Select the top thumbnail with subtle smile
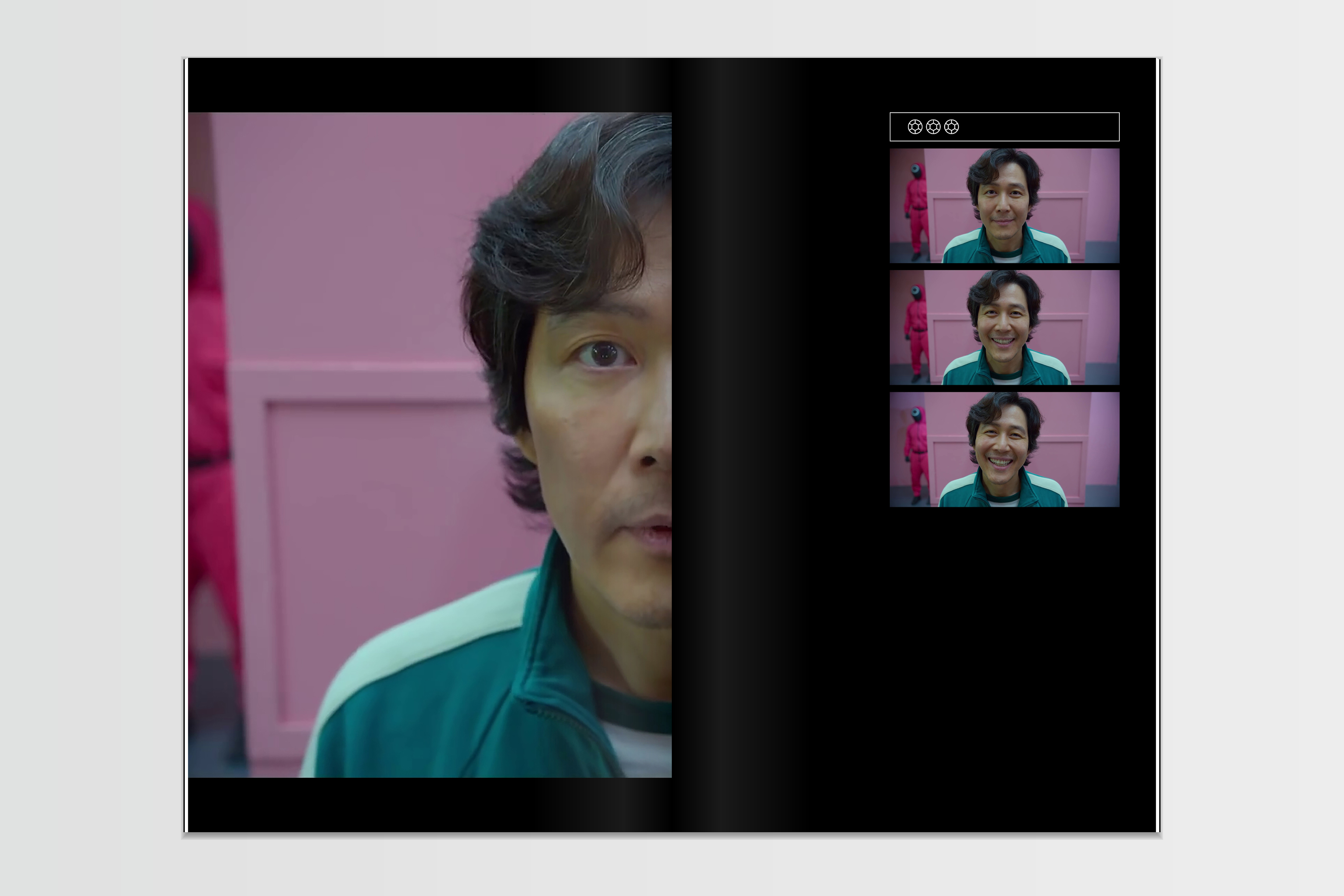The height and width of the screenshot is (896, 1344). (x=1005, y=206)
